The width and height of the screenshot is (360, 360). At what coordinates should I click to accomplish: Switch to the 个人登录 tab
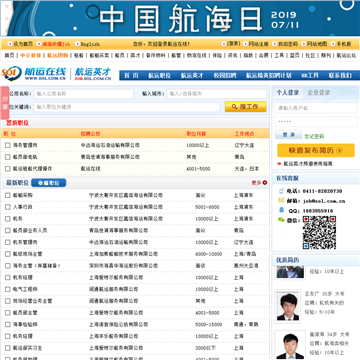point(288,92)
